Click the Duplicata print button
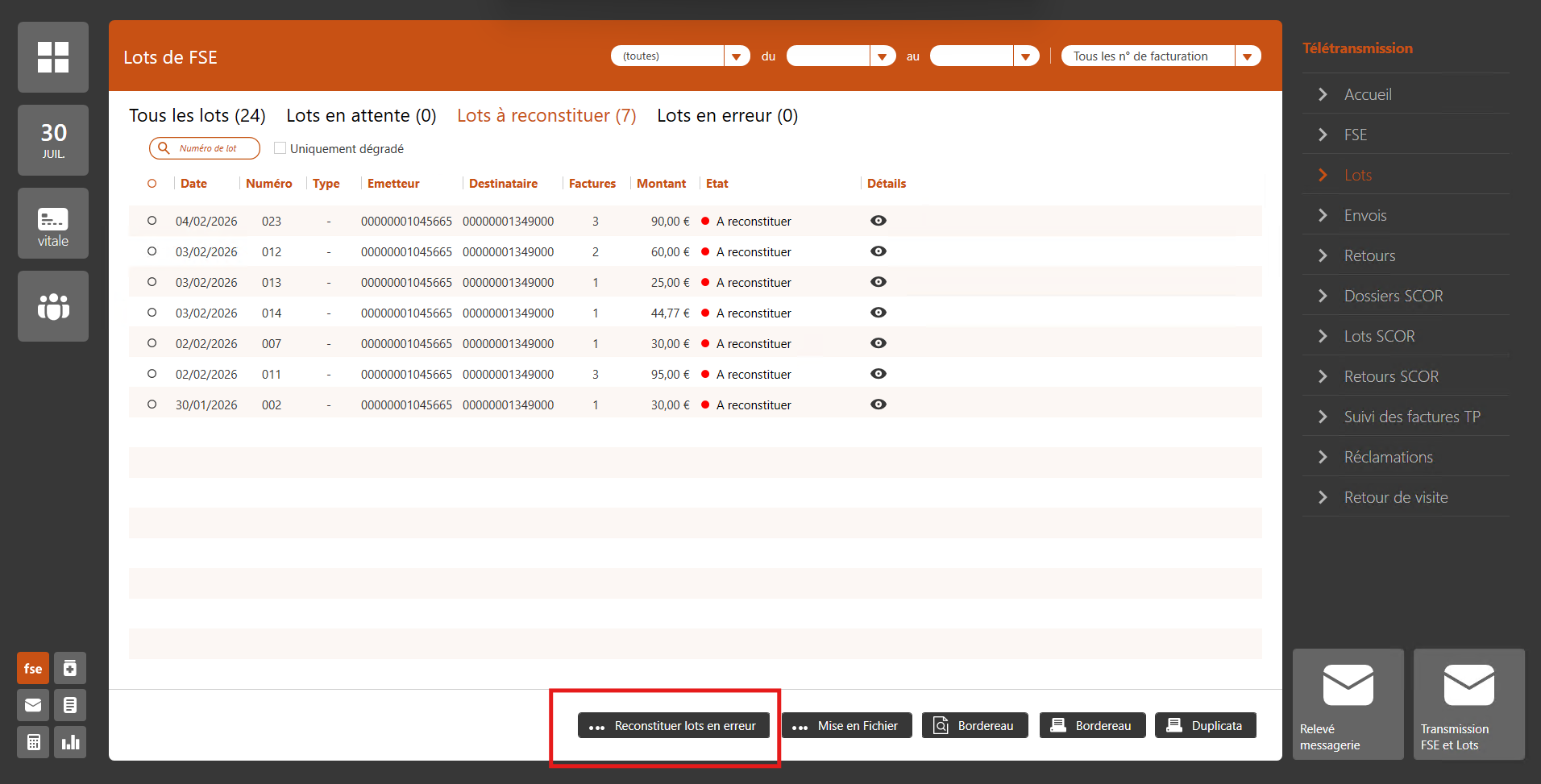Viewport: 1541px width, 784px height. point(1206,725)
